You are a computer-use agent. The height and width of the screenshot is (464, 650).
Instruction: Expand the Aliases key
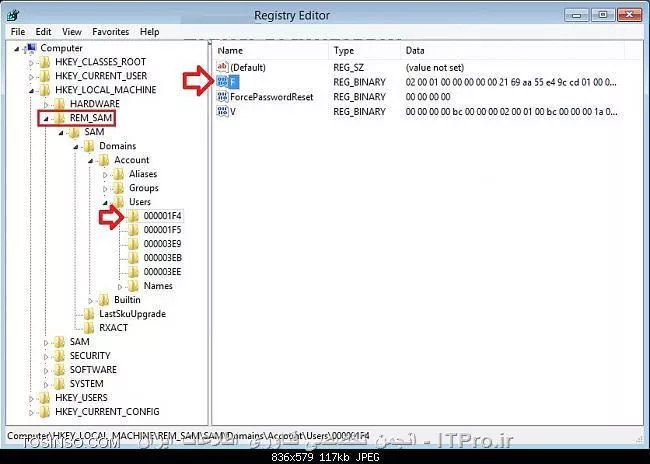point(105,175)
